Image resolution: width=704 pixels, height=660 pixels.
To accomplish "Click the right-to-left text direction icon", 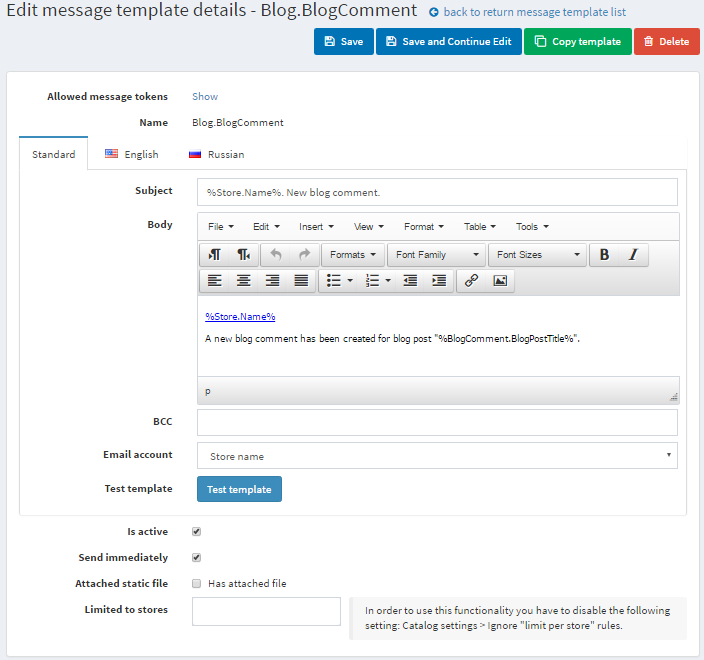I will tap(243, 255).
